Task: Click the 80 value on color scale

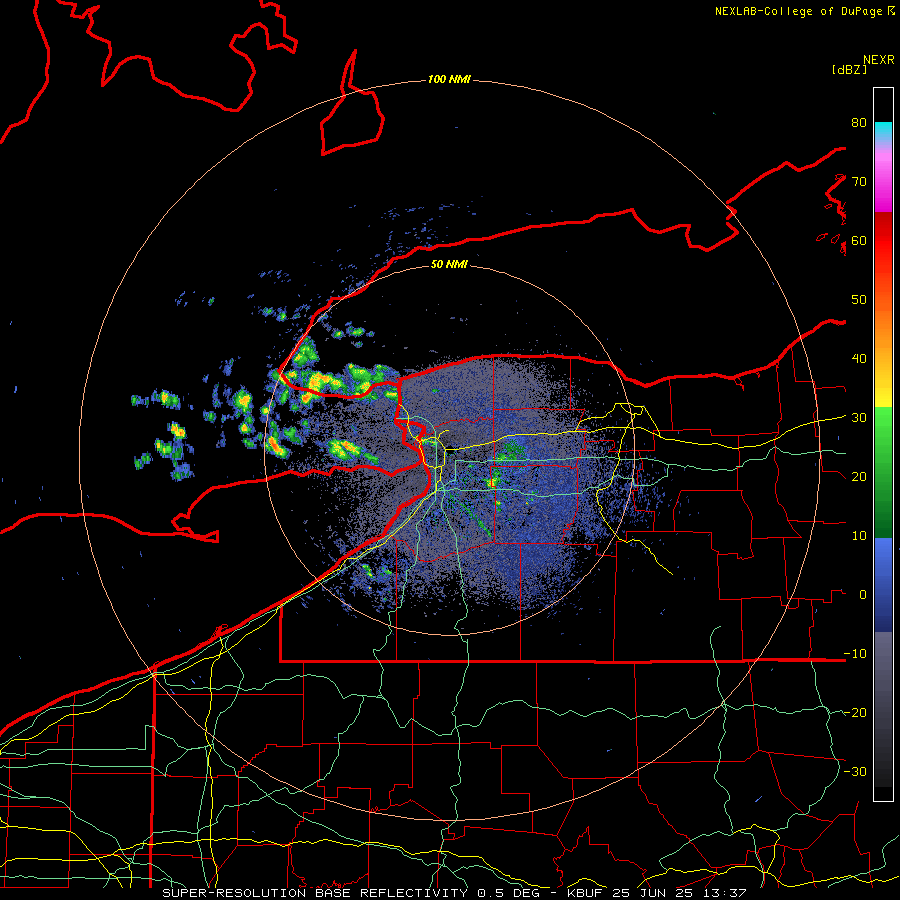Action: point(859,122)
